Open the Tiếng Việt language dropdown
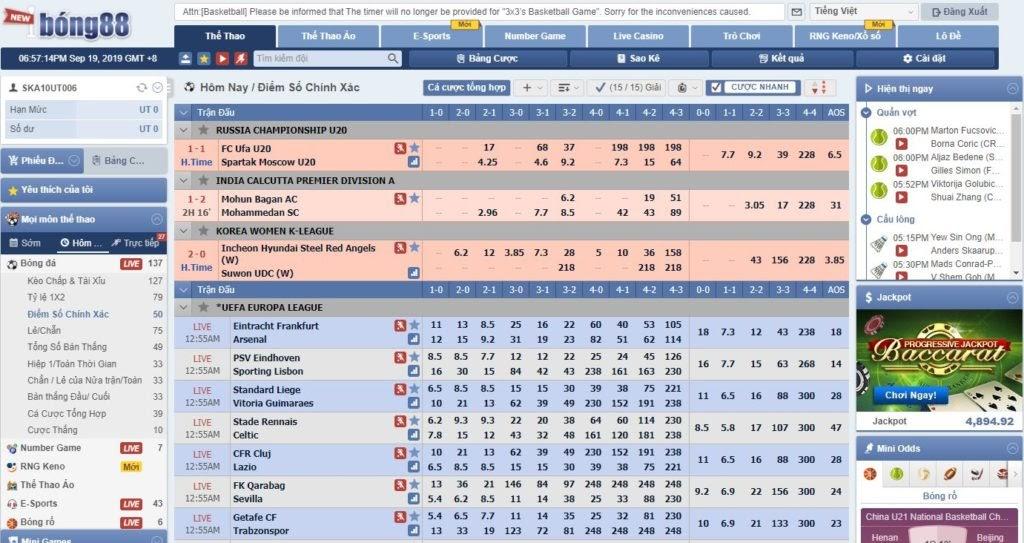Viewport: 1024px width, 543px height. click(865, 12)
